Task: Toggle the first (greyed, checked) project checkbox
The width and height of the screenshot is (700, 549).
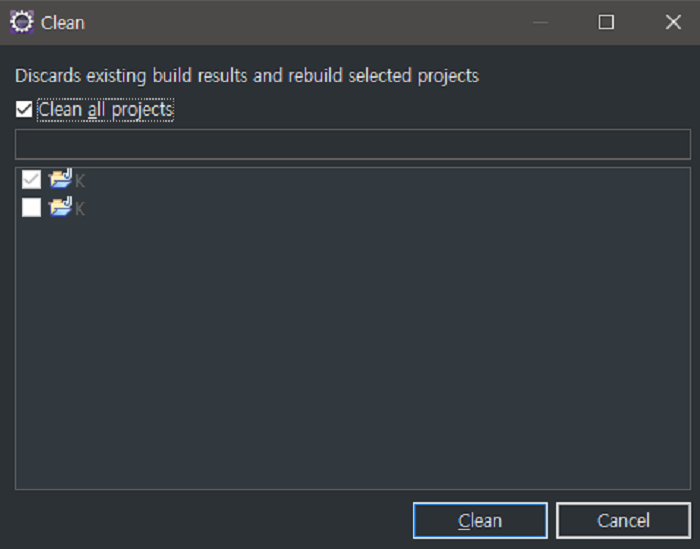Action: pyautogui.click(x=31, y=180)
